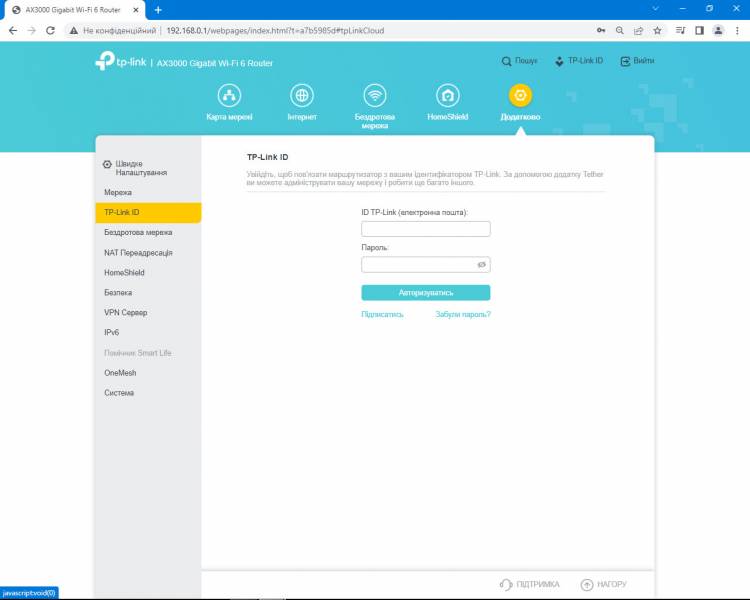Image resolution: width=750 pixels, height=600 pixels.
Task: Click the Підписатись sign-up link
Action: coord(382,314)
